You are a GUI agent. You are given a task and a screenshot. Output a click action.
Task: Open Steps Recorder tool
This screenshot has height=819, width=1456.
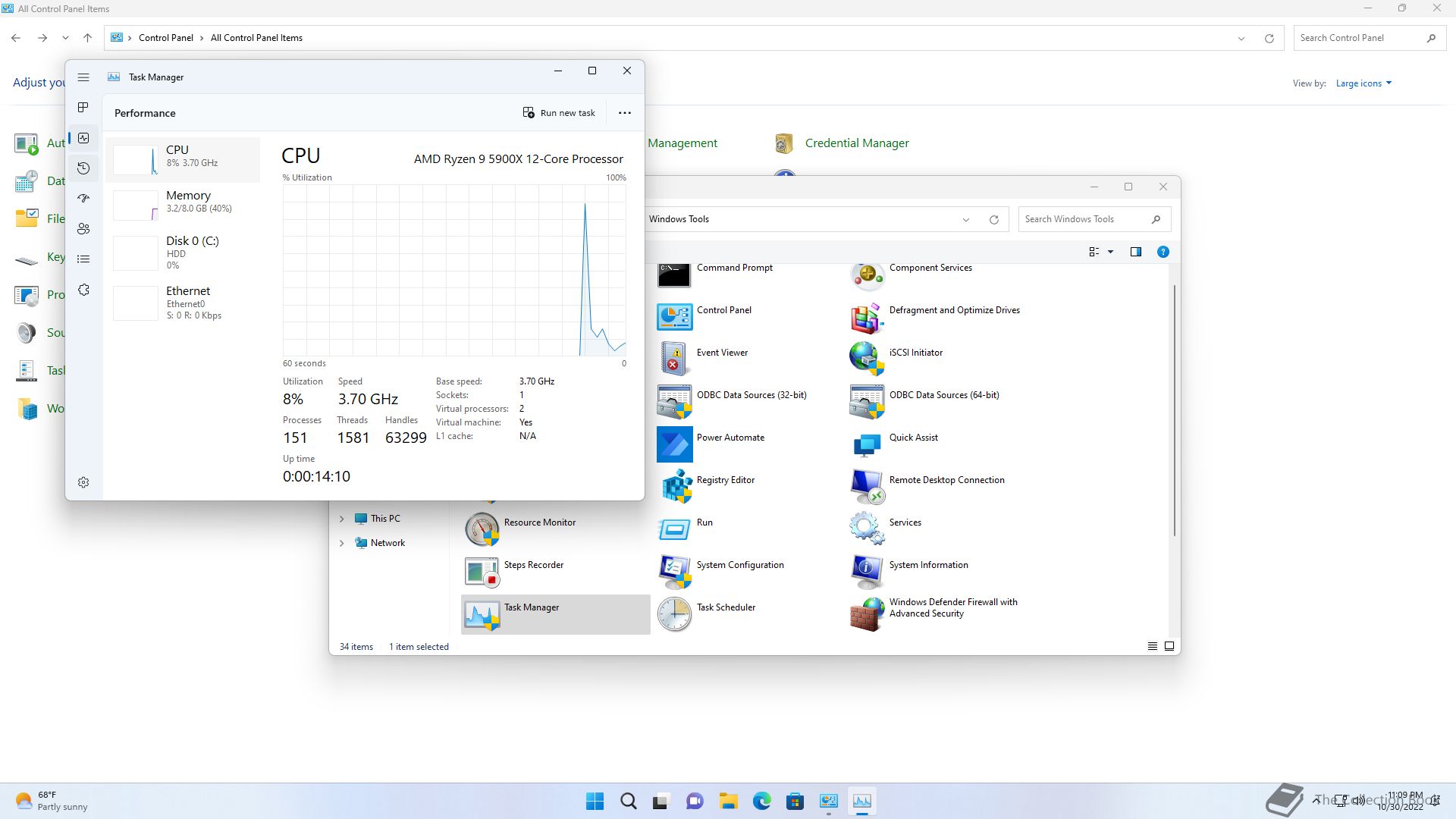514,571
